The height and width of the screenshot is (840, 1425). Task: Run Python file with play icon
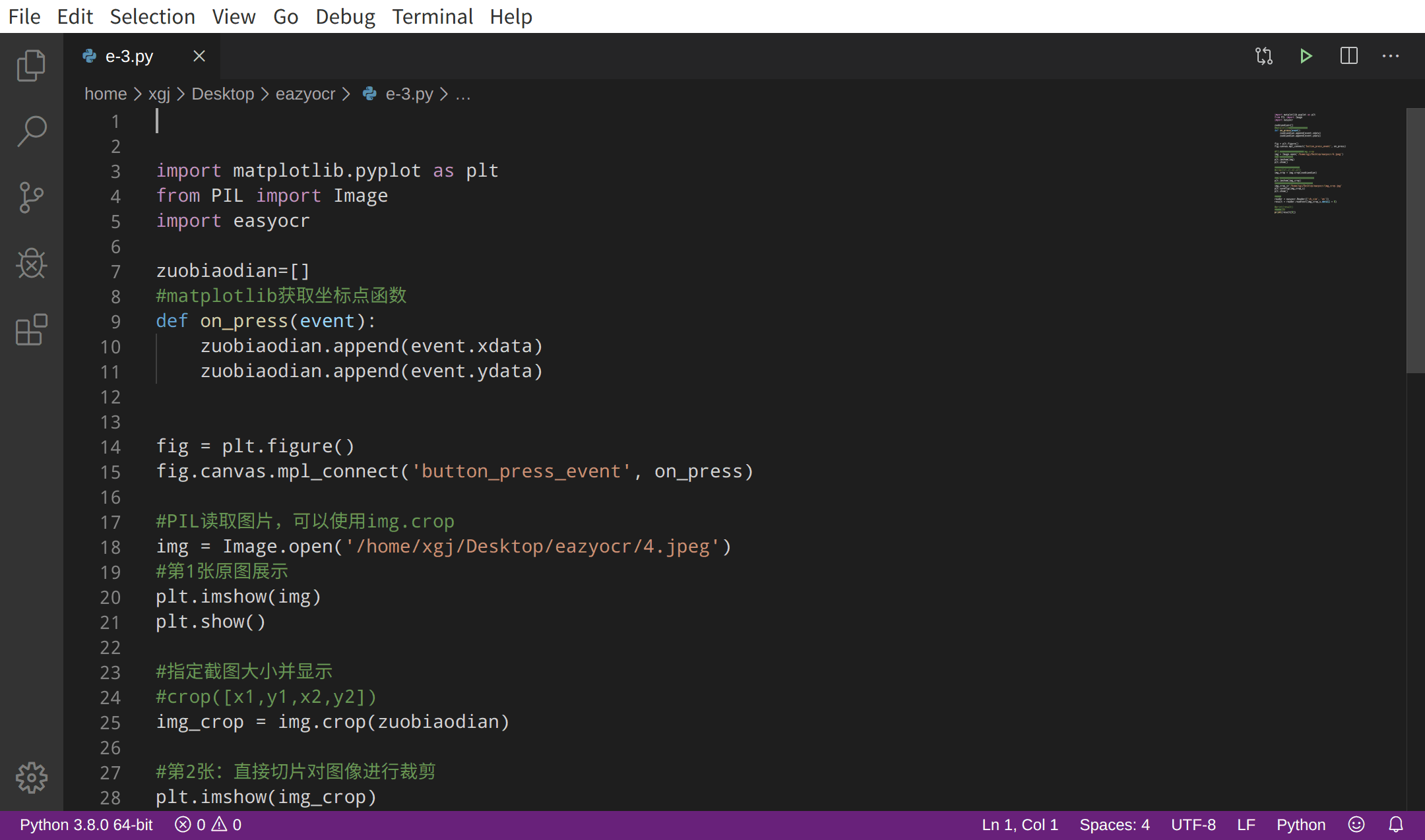1306,56
